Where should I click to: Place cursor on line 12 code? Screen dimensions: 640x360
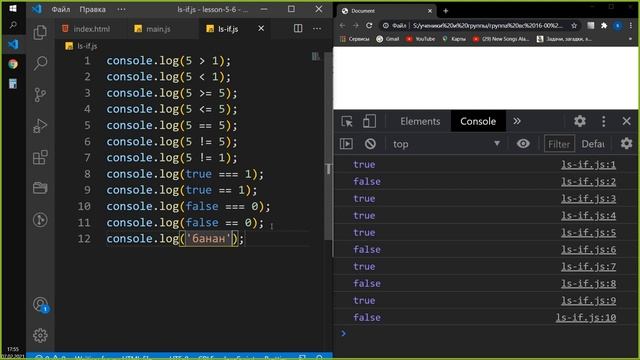point(175,239)
